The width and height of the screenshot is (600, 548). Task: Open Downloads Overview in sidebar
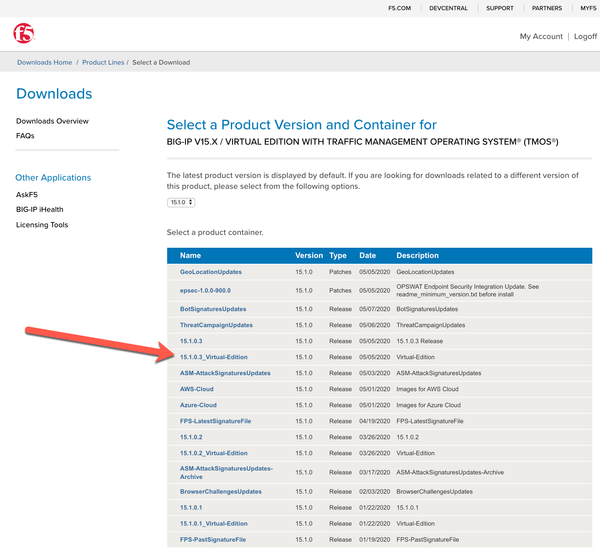(52, 121)
